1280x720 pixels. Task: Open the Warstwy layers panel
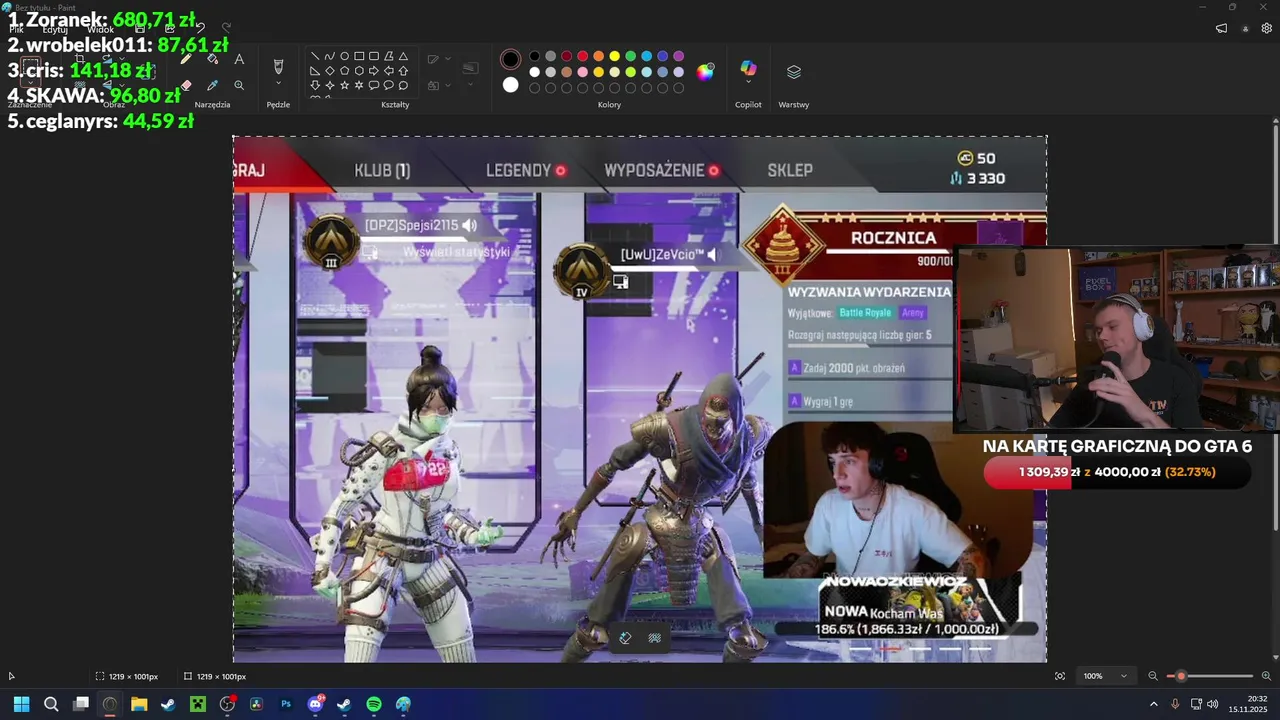click(794, 72)
